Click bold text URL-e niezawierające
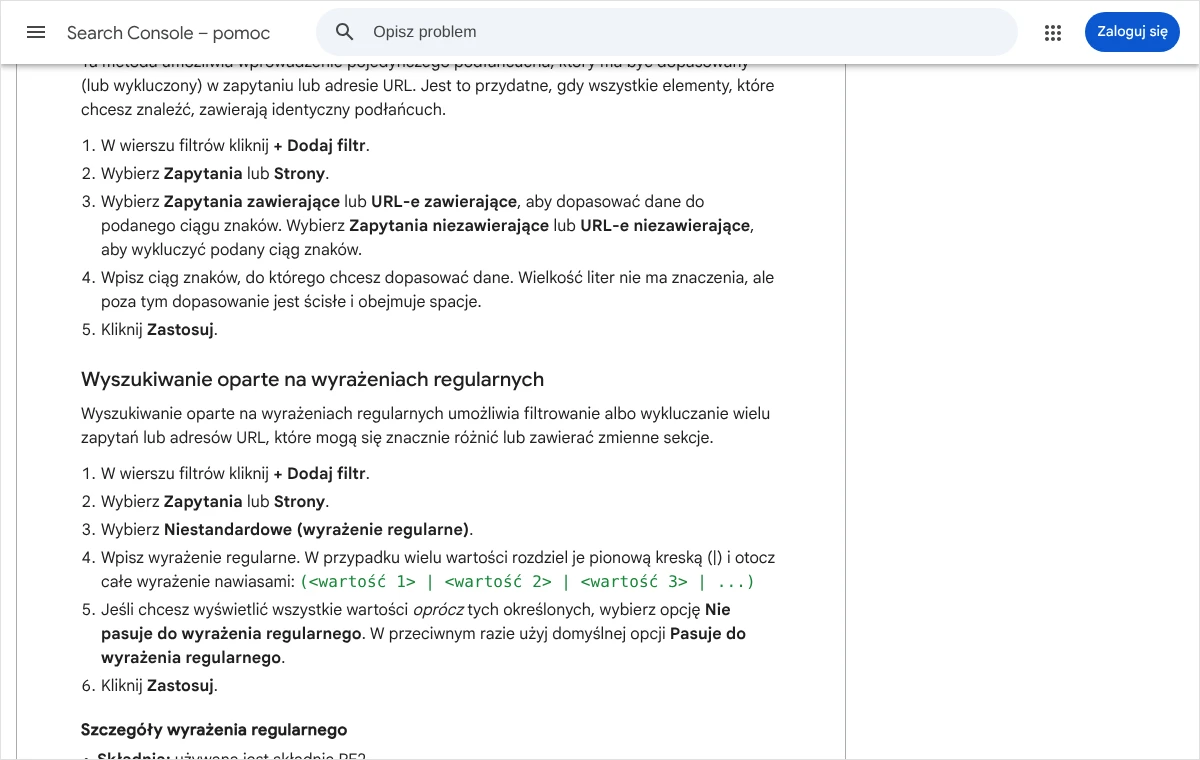The height and width of the screenshot is (760, 1200). point(665,225)
